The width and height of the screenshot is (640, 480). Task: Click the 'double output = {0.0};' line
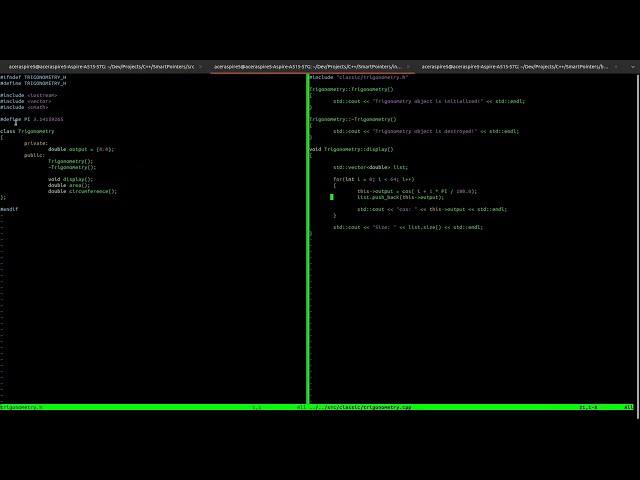tap(81, 149)
